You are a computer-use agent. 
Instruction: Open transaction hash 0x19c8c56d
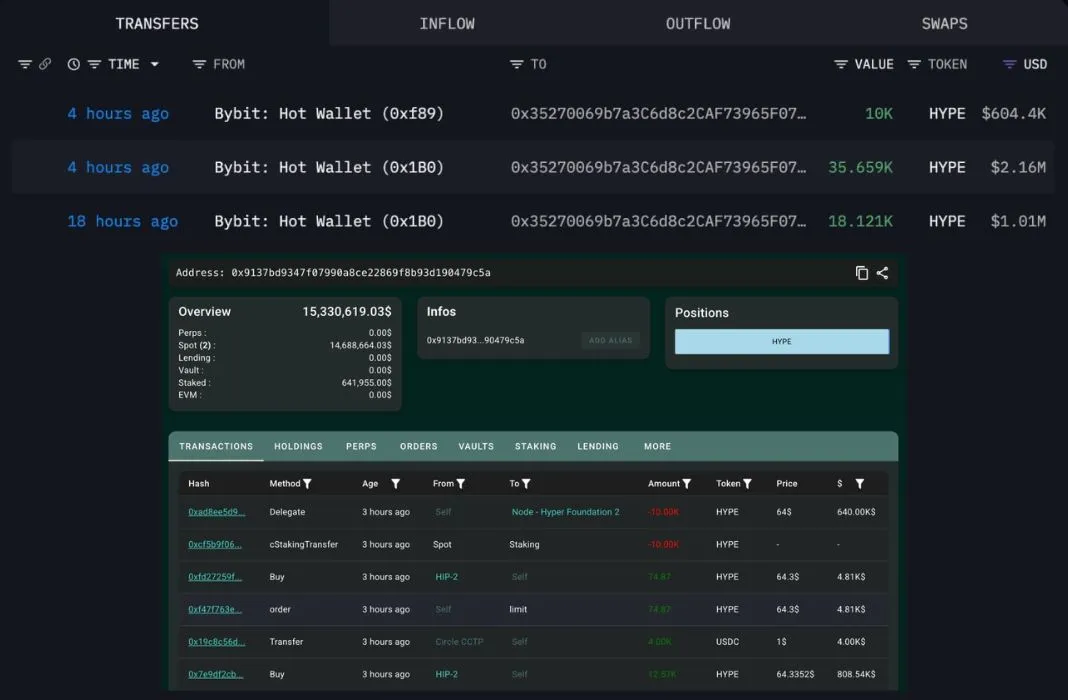216,641
